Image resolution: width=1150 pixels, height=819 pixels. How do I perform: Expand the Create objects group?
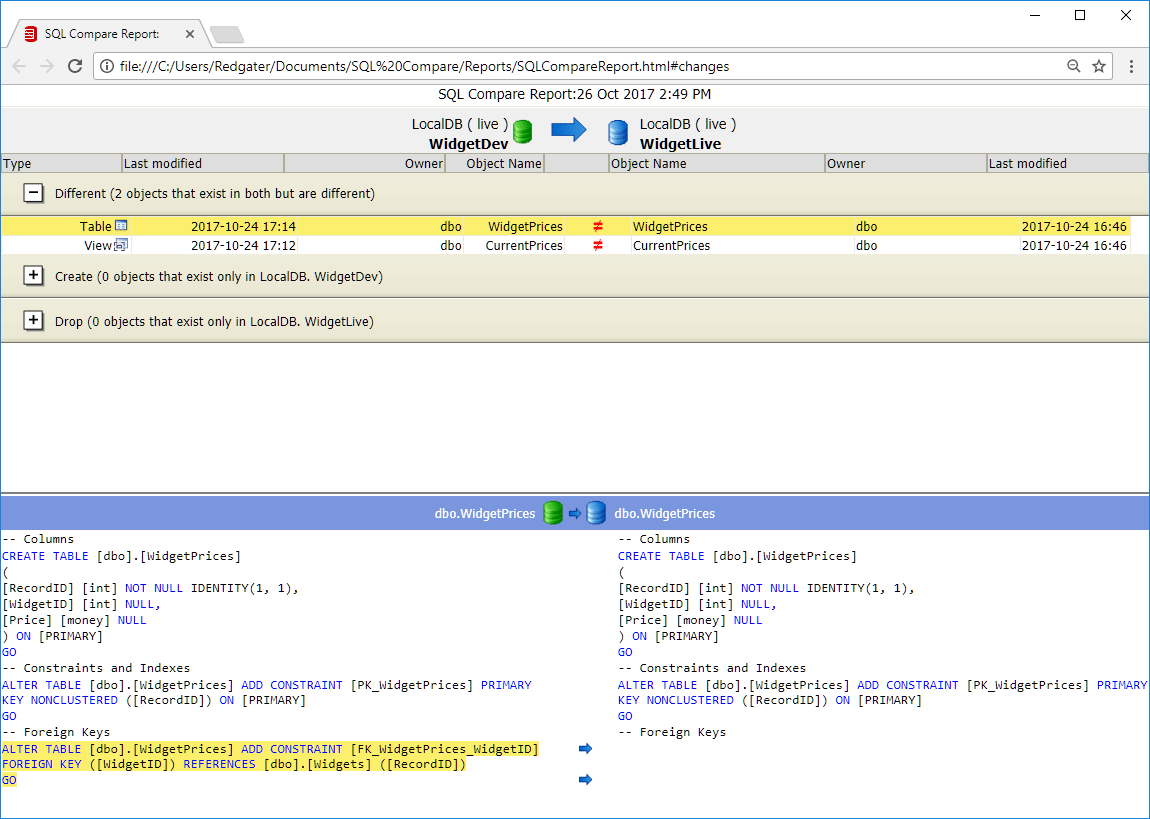[33, 276]
